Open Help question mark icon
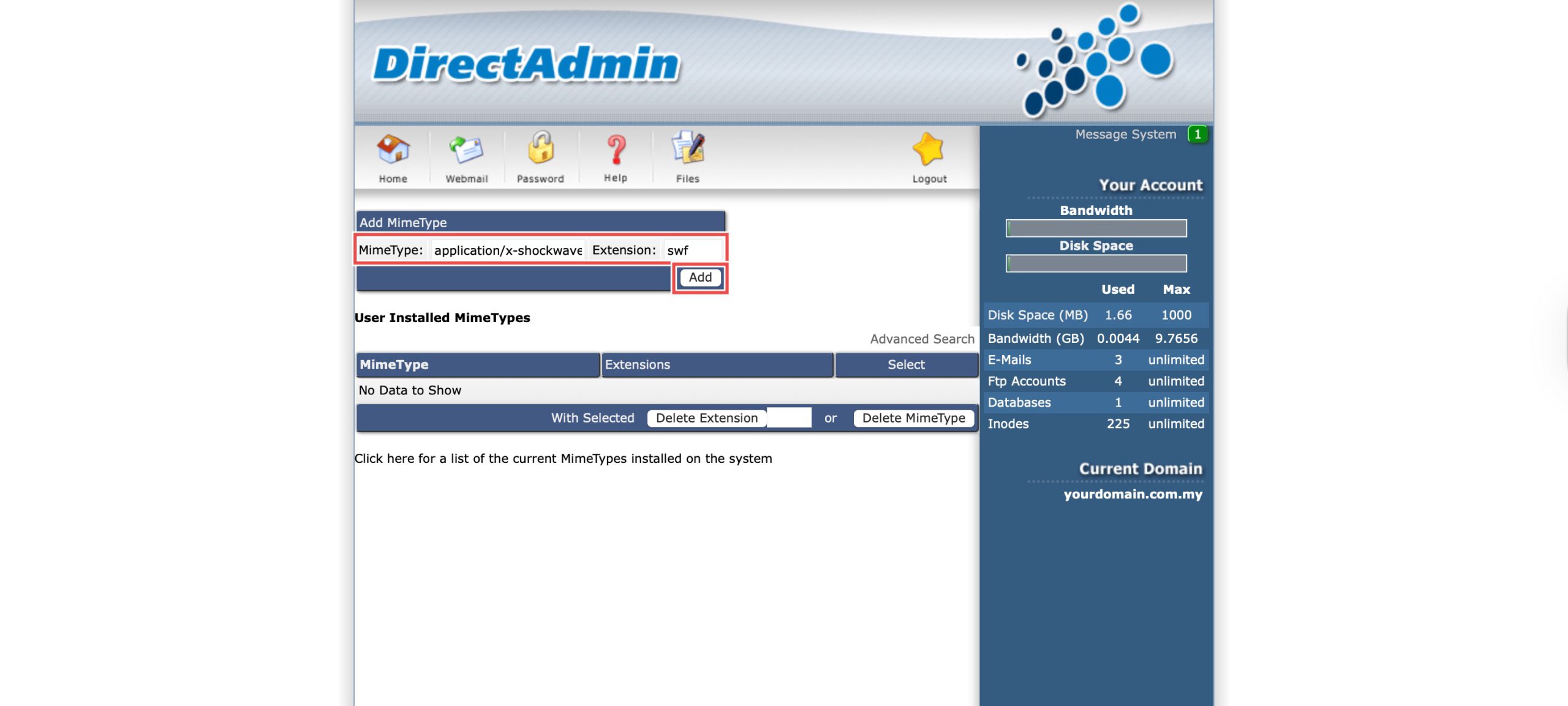The height and width of the screenshot is (706, 1568). [x=616, y=149]
